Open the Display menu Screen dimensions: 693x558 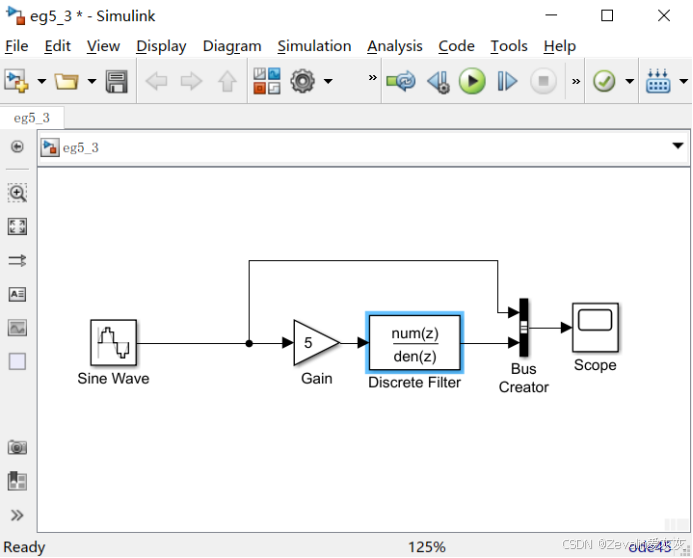(x=161, y=46)
